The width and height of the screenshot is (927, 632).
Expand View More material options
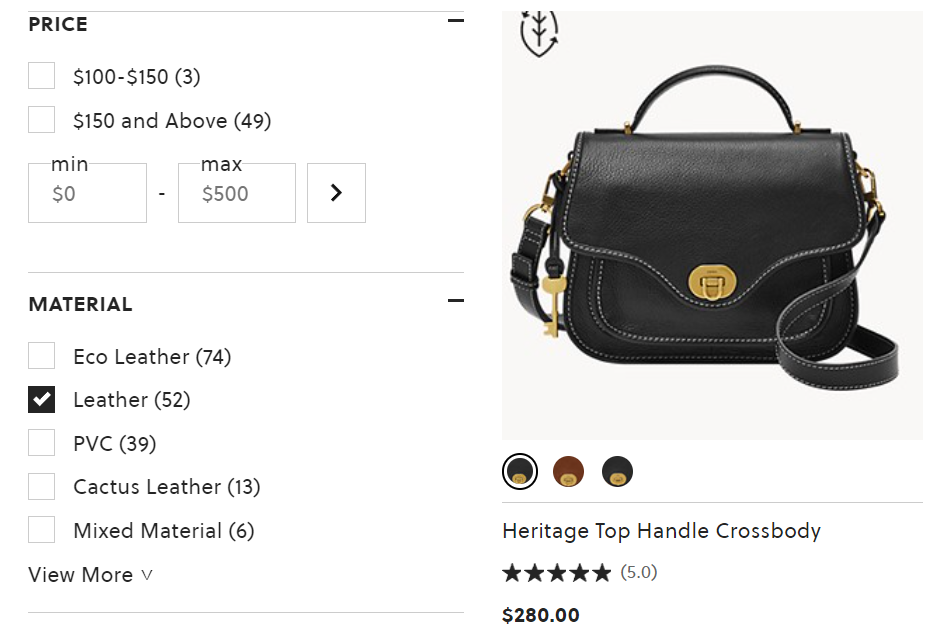(x=90, y=575)
